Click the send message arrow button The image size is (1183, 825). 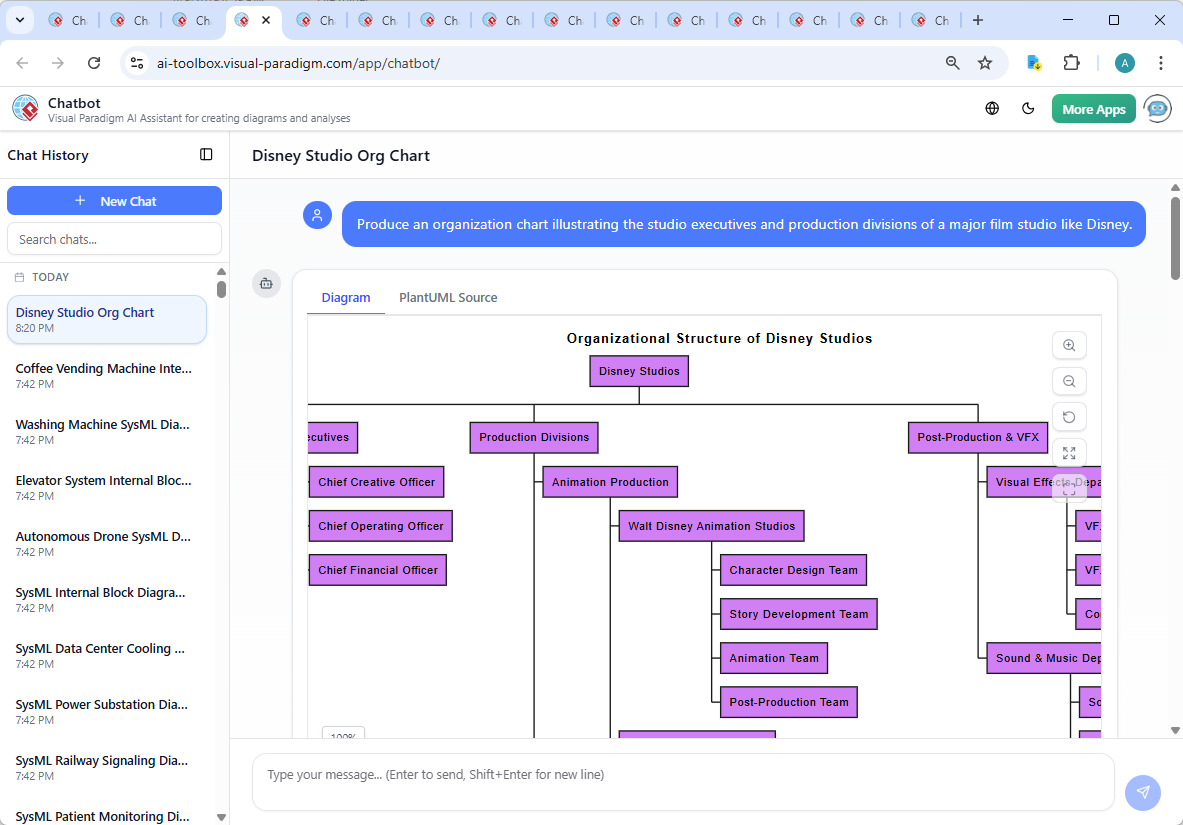(x=1143, y=792)
